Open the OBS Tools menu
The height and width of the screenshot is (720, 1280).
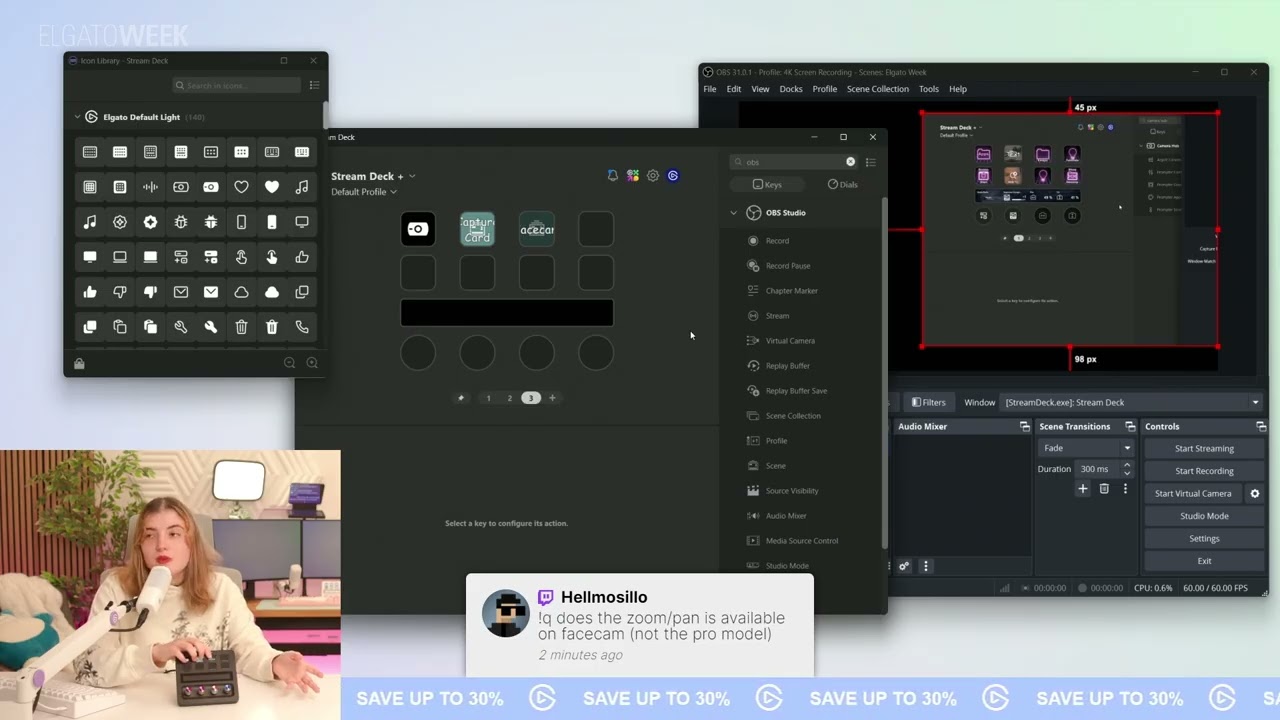pos(929,89)
